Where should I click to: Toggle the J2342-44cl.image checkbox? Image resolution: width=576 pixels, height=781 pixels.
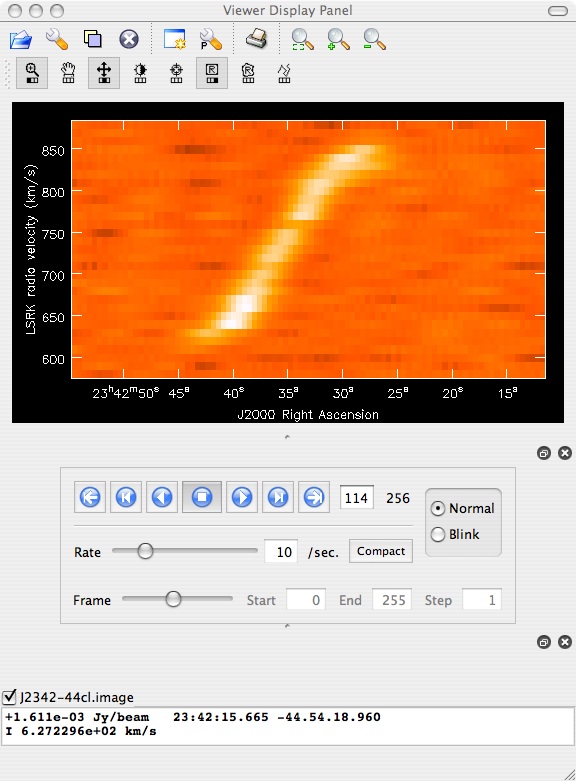(9, 696)
